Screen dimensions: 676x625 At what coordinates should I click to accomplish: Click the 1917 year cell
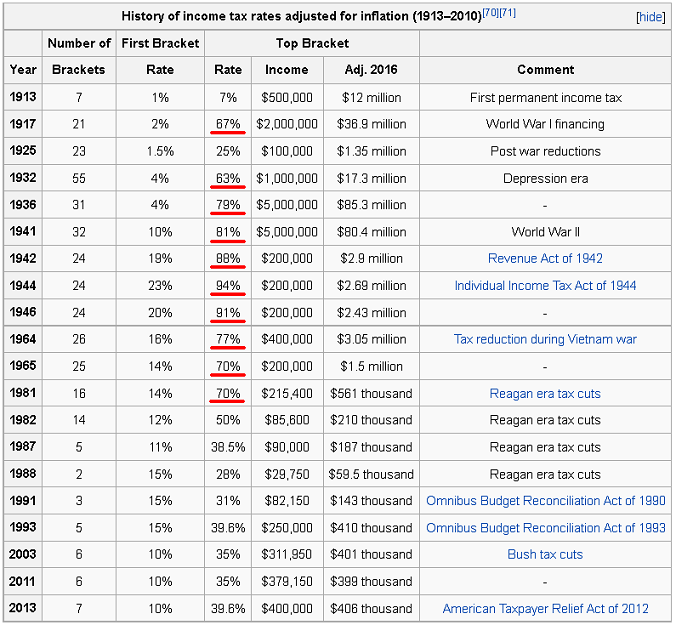(x=23, y=124)
